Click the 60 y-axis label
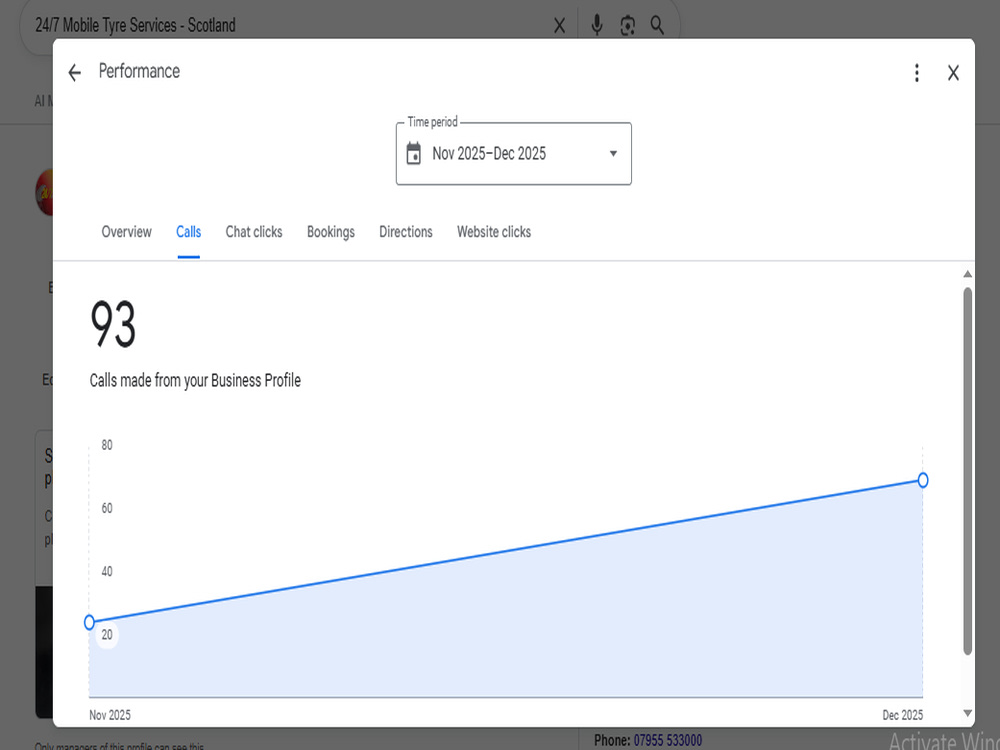This screenshot has width=1000, height=750. click(107, 508)
